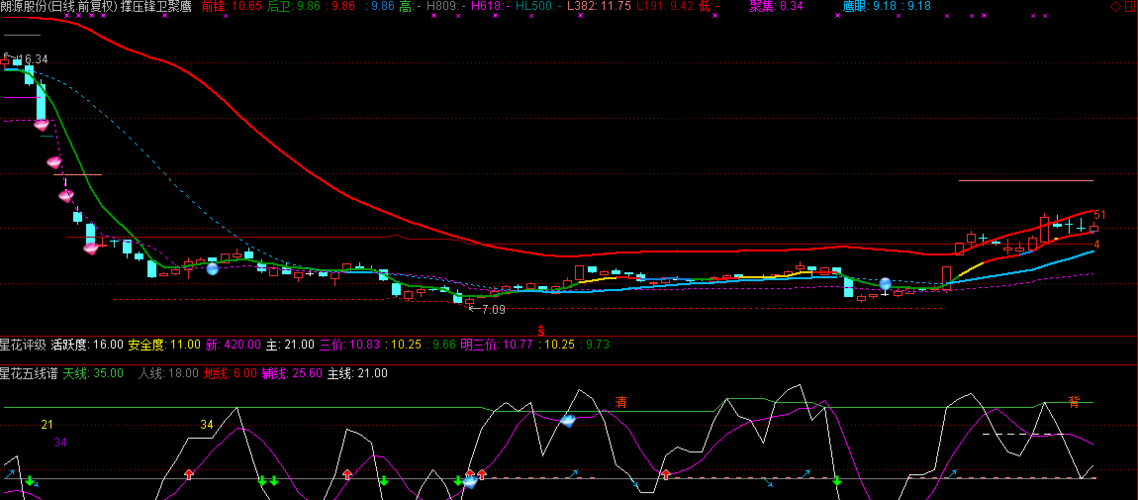The image size is (1138, 500).
Task: Click the 地线: 6.00 value
Action: click(x=230, y=373)
